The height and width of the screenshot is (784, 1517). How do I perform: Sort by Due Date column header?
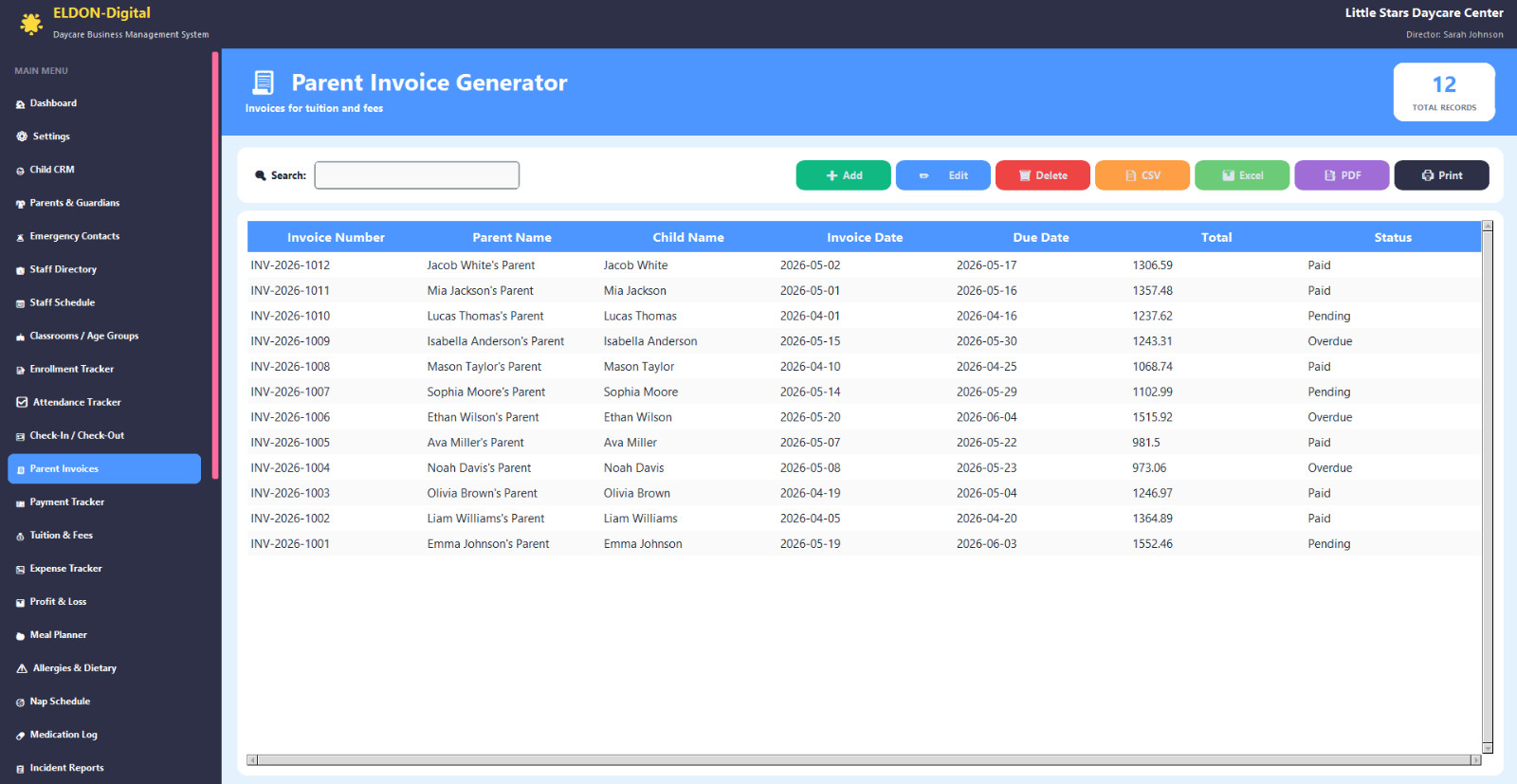click(x=1041, y=237)
